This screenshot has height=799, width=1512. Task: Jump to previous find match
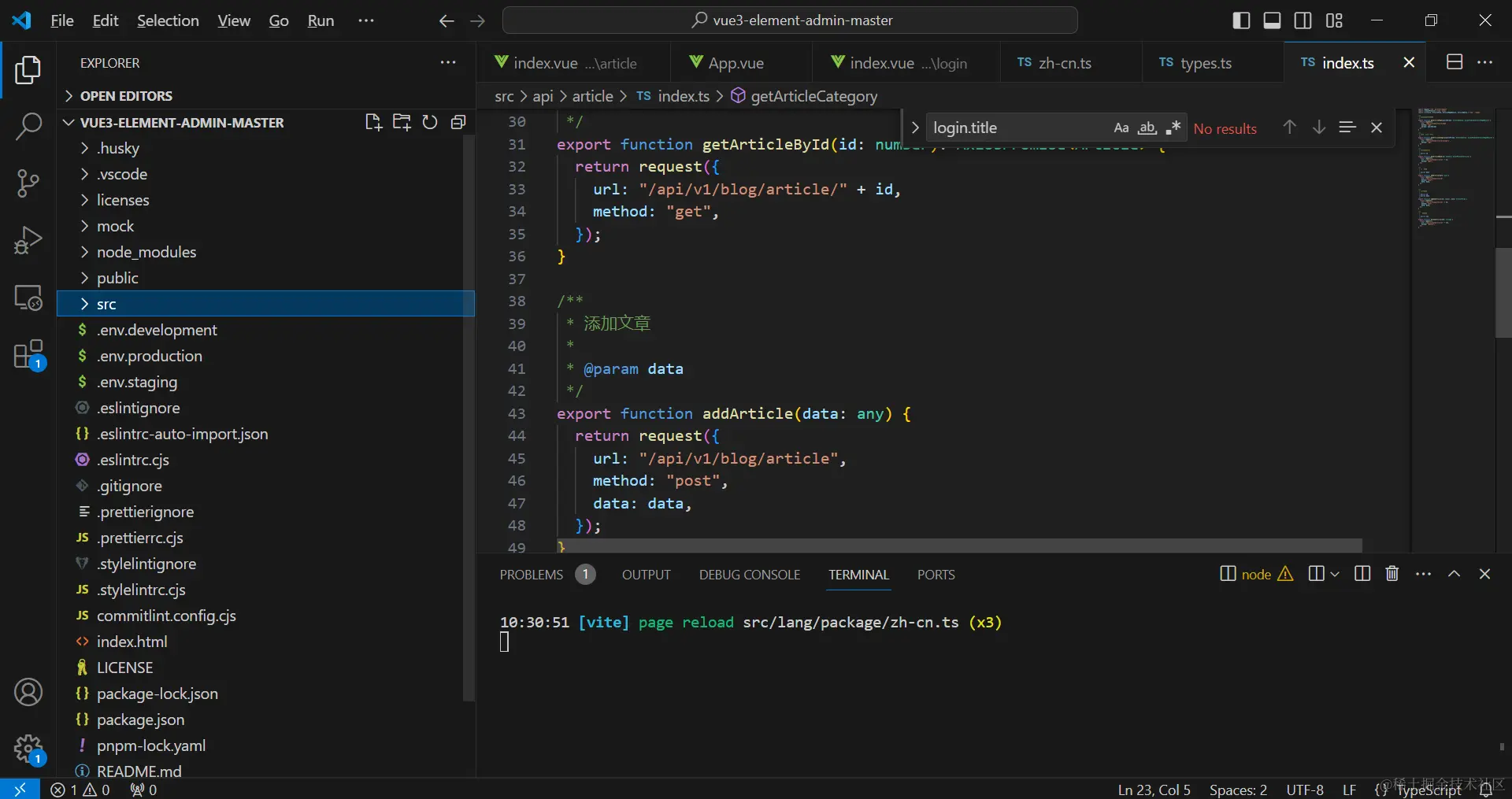[1289, 128]
